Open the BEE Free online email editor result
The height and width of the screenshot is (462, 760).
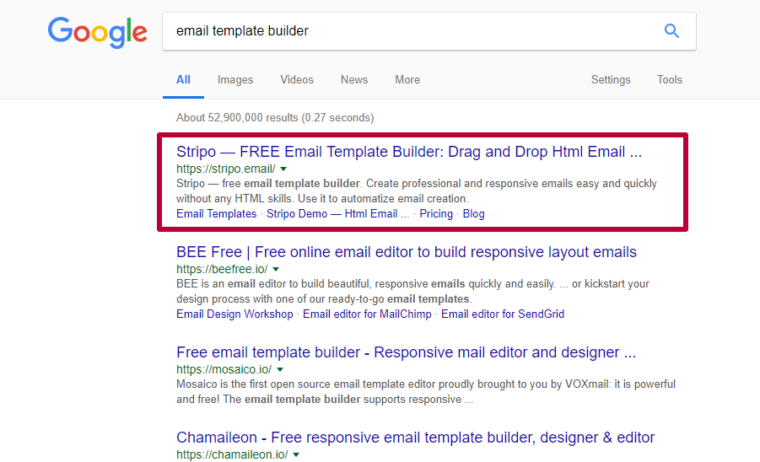[406, 252]
